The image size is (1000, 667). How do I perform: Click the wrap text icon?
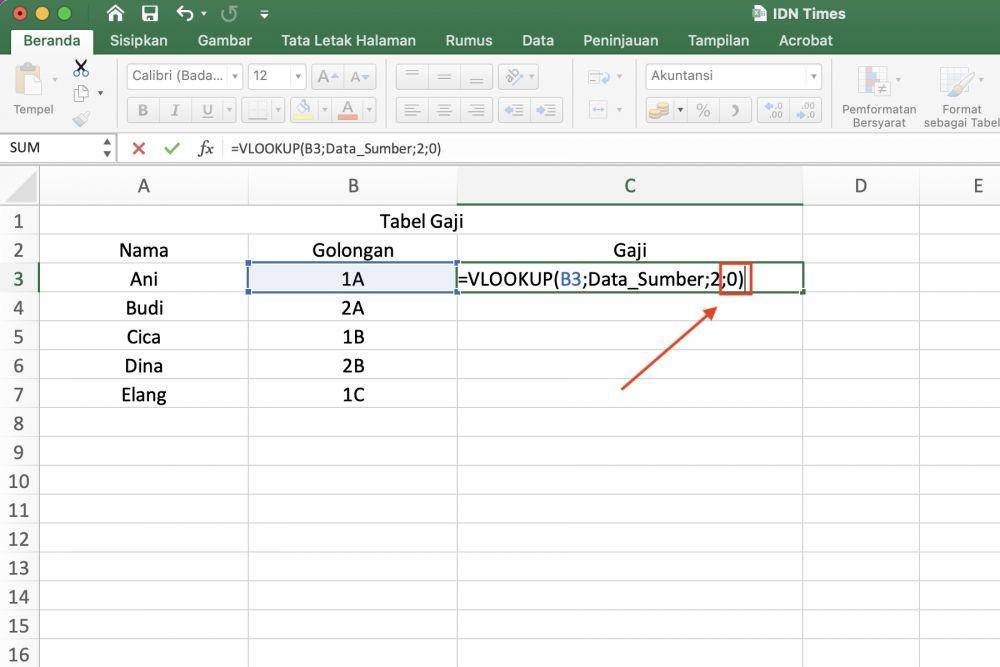point(599,77)
